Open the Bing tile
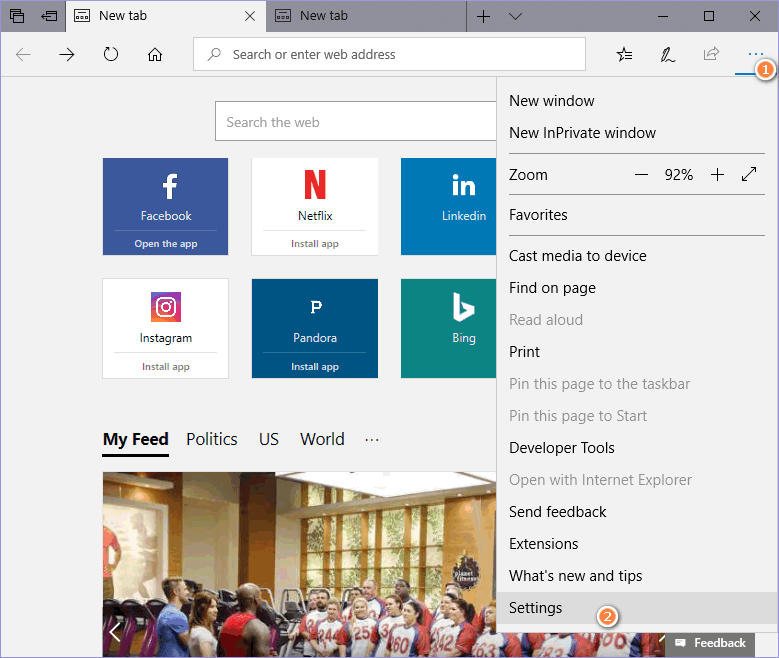The height and width of the screenshot is (658, 779). point(449,328)
